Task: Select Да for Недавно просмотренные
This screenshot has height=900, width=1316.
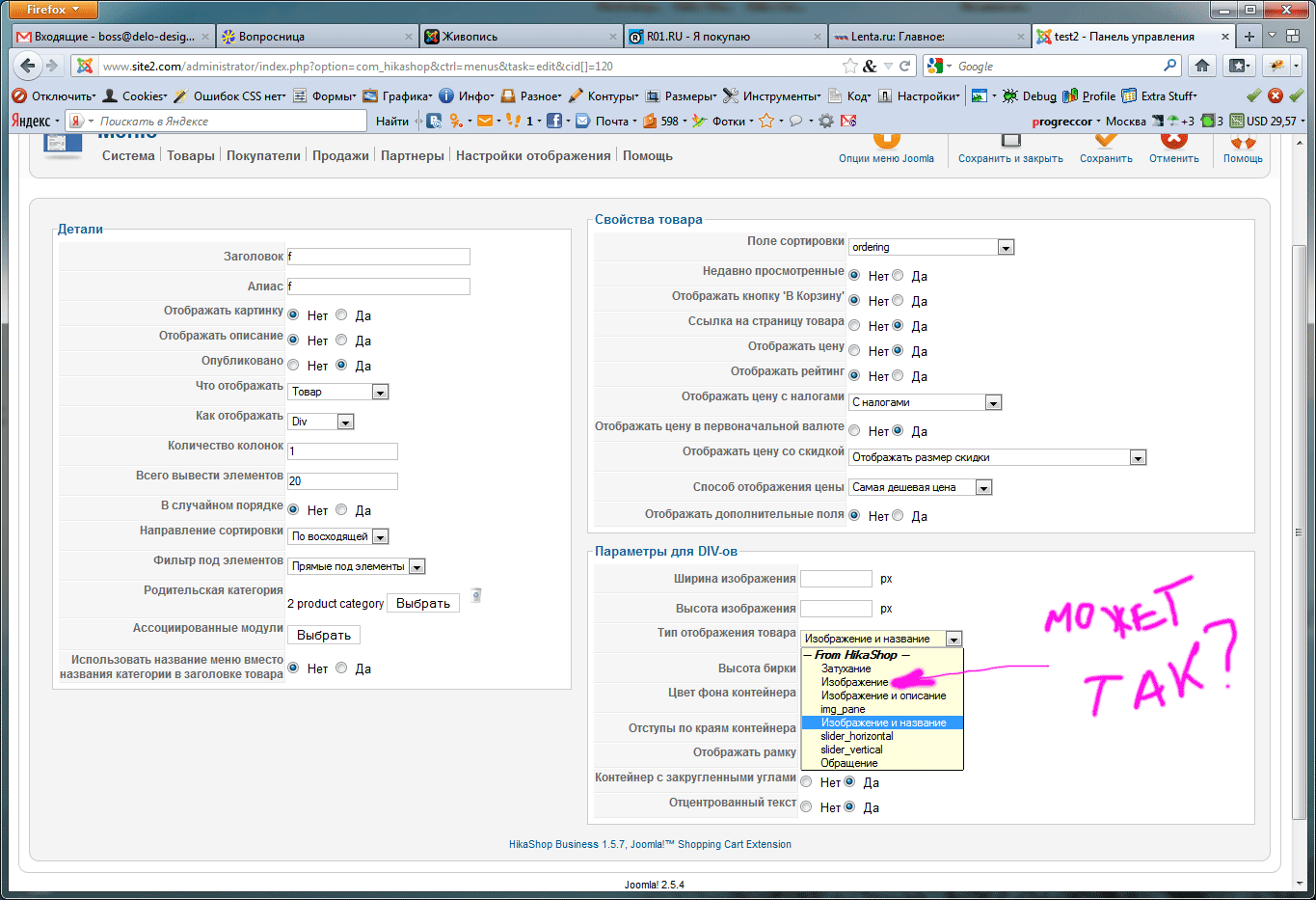Action: click(x=898, y=275)
